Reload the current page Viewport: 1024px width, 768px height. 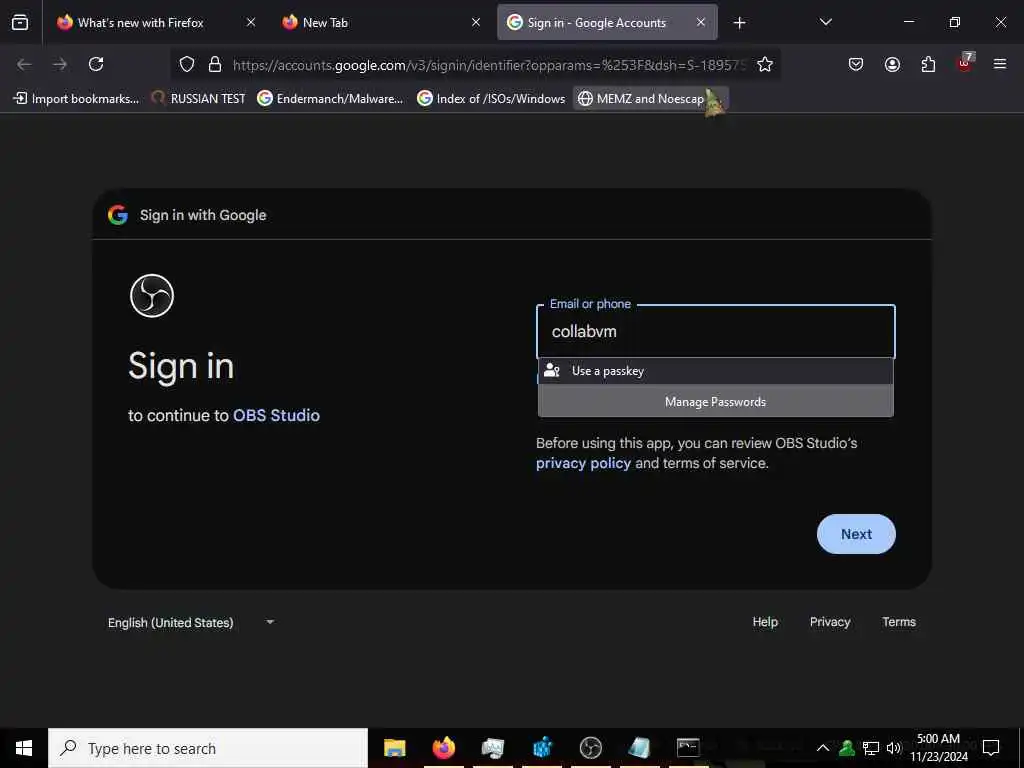coord(96,64)
